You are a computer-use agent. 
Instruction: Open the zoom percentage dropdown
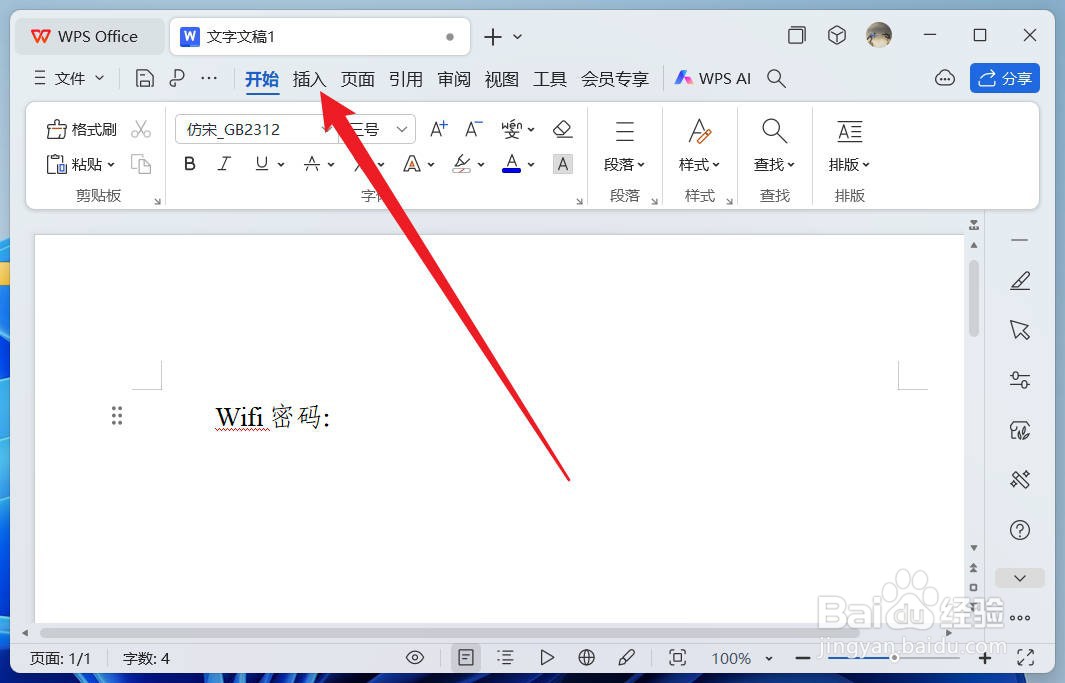[741, 658]
